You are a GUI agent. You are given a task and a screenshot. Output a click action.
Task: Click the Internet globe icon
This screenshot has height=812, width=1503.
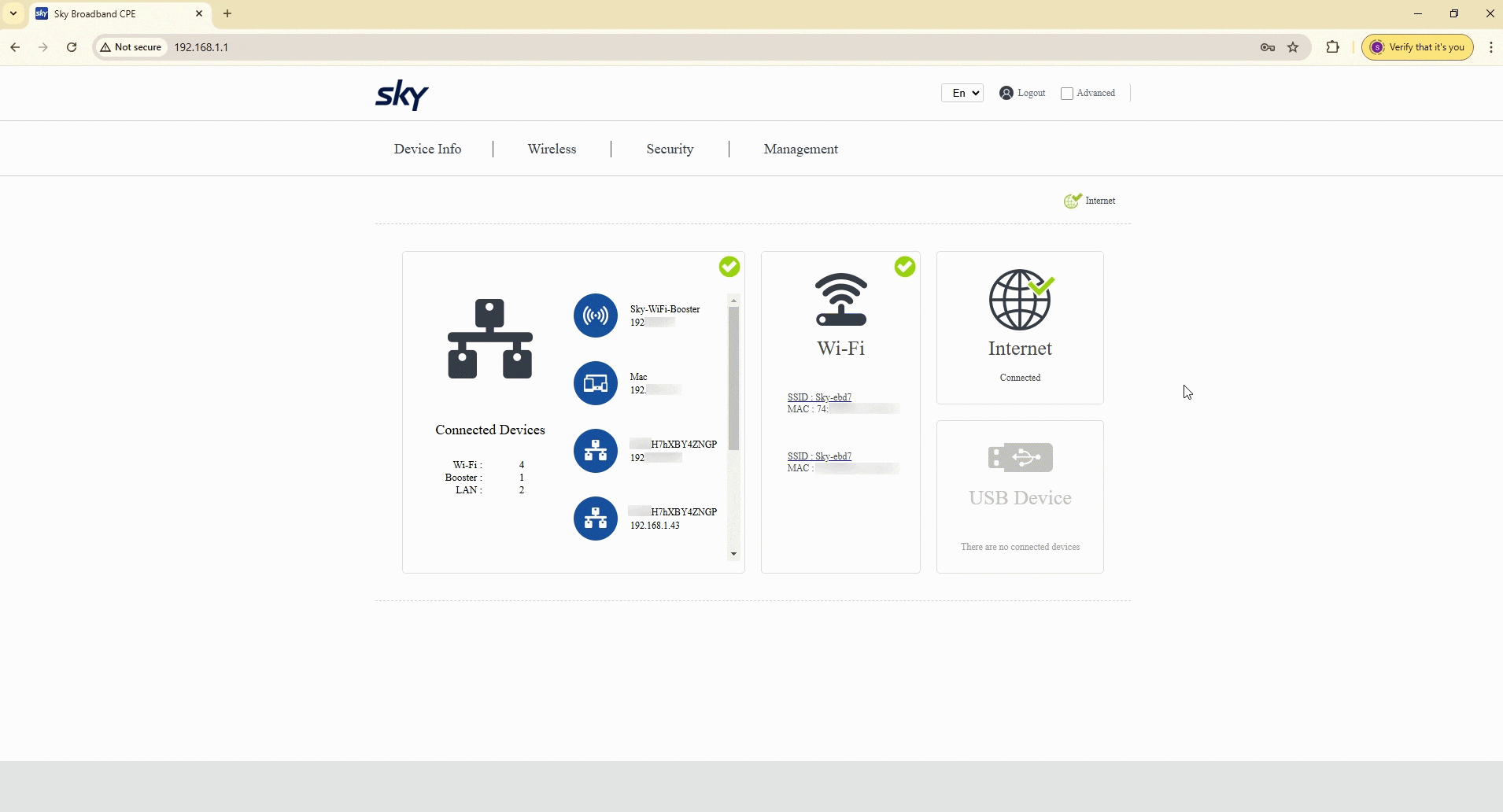tap(1021, 300)
